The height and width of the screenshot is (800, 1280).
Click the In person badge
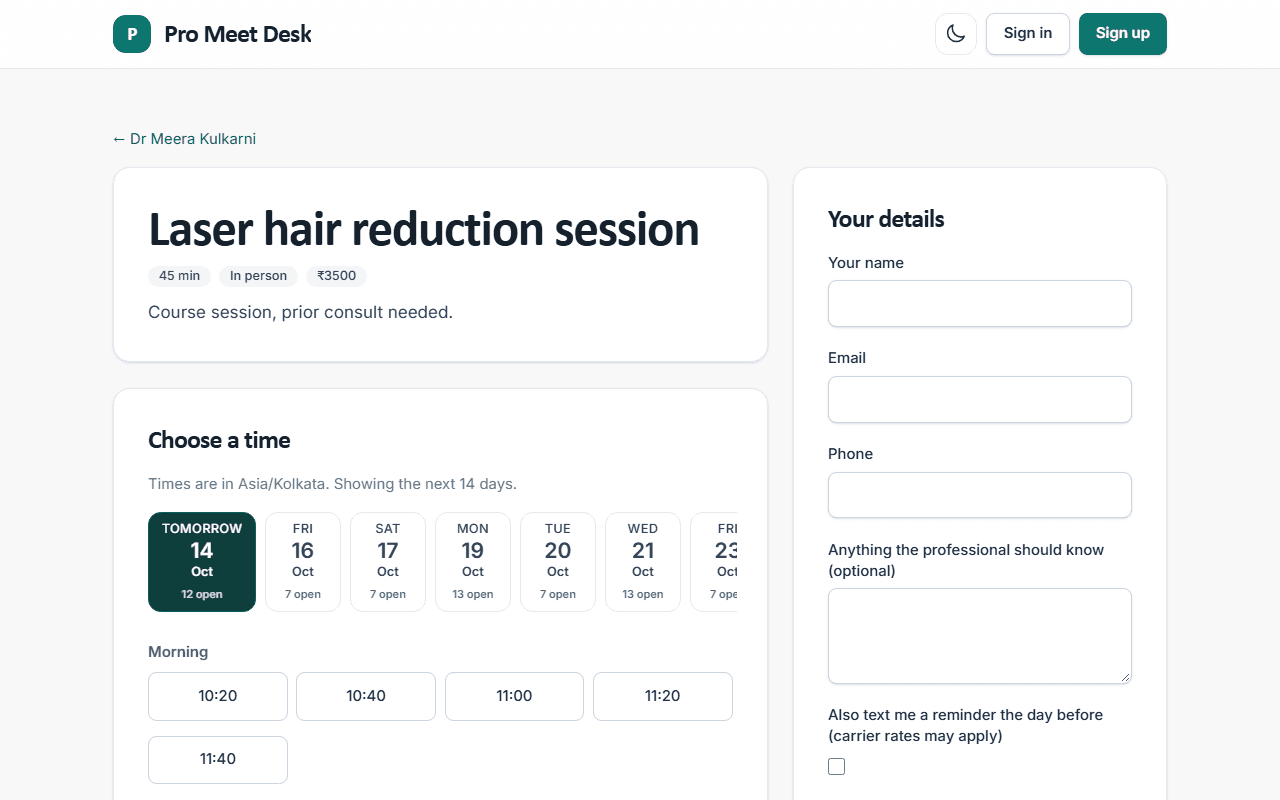pyautogui.click(x=258, y=276)
